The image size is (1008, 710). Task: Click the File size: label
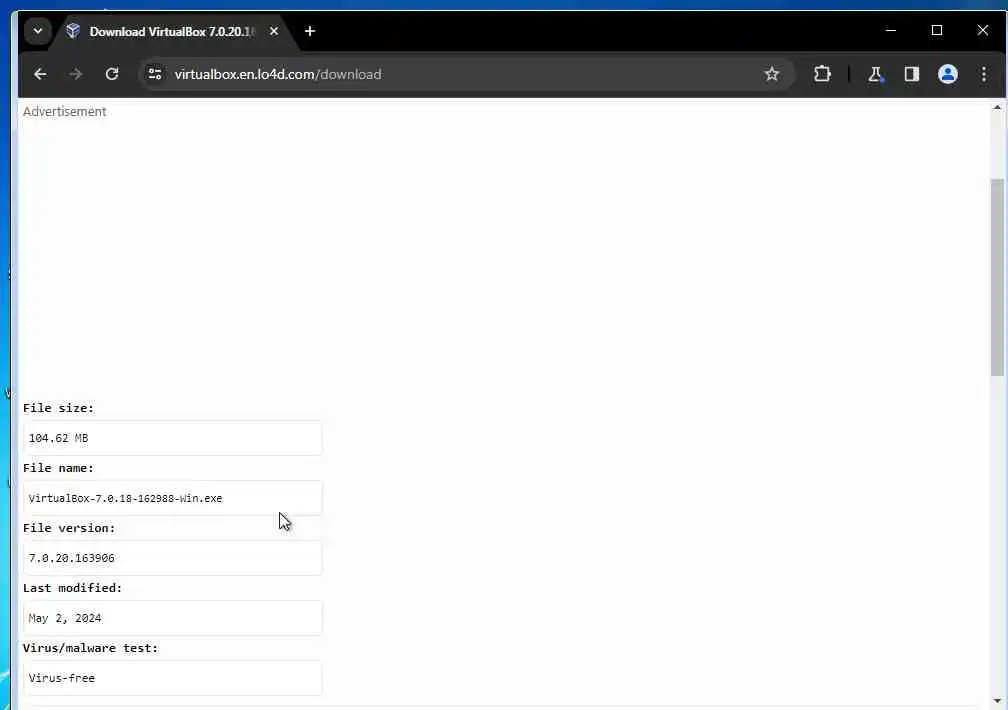[x=58, y=408]
